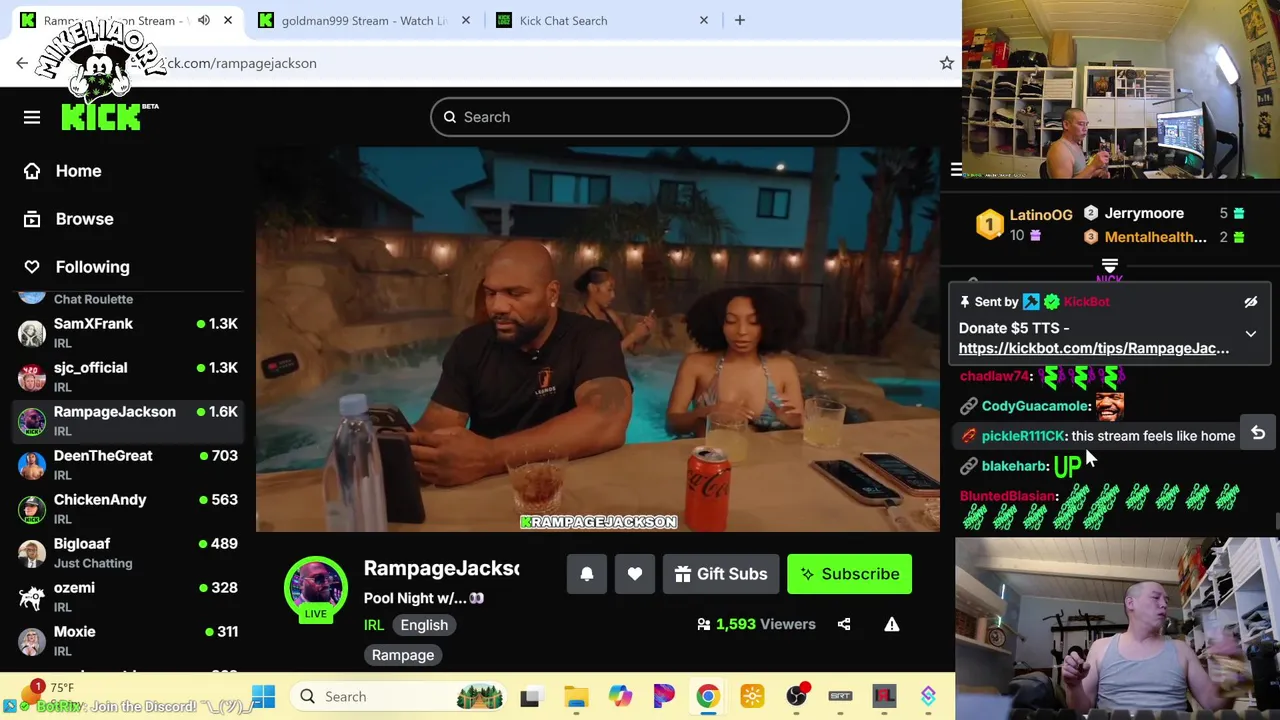
Task: Open Google Chrome from taskbar
Action: pos(708,696)
